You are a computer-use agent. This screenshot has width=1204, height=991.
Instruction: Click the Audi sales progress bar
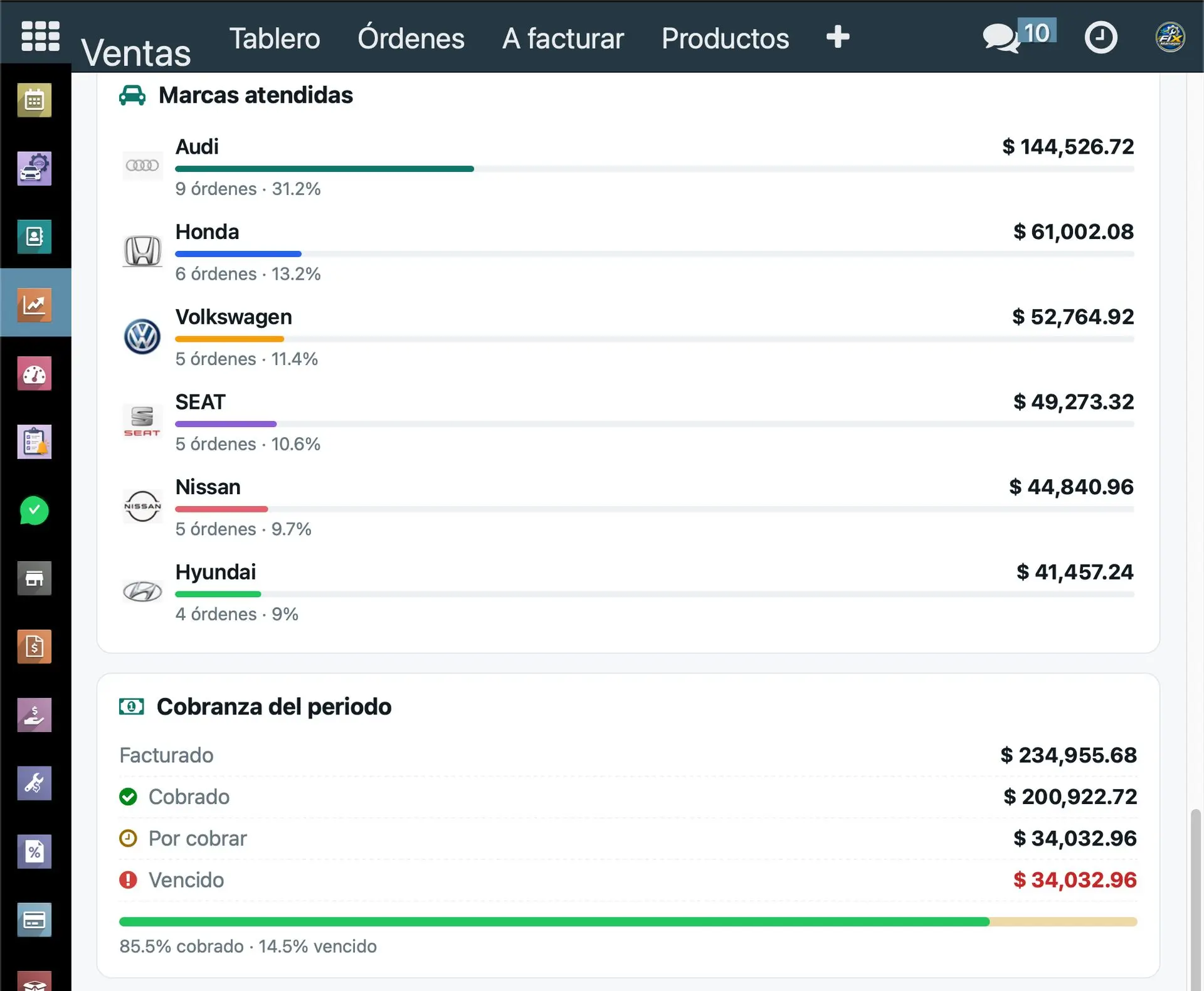coord(655,169)
